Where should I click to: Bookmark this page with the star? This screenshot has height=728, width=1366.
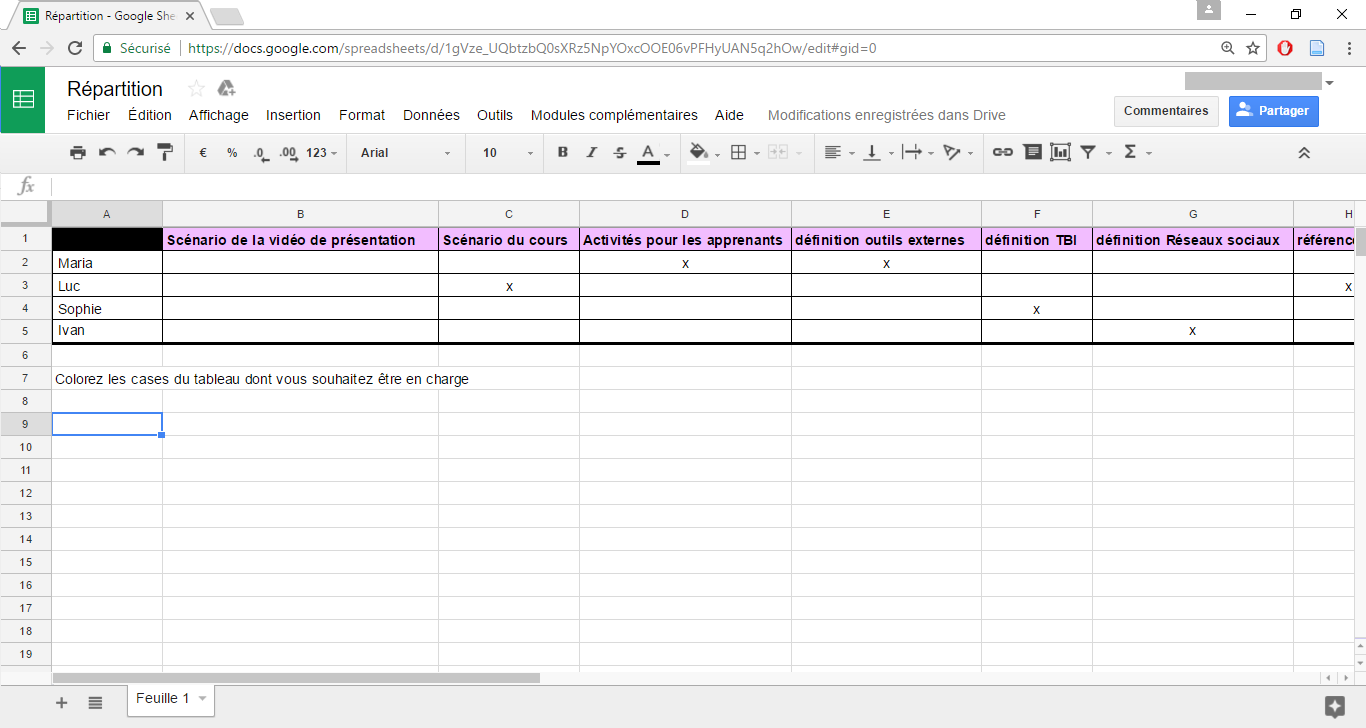pos(1253,48)
